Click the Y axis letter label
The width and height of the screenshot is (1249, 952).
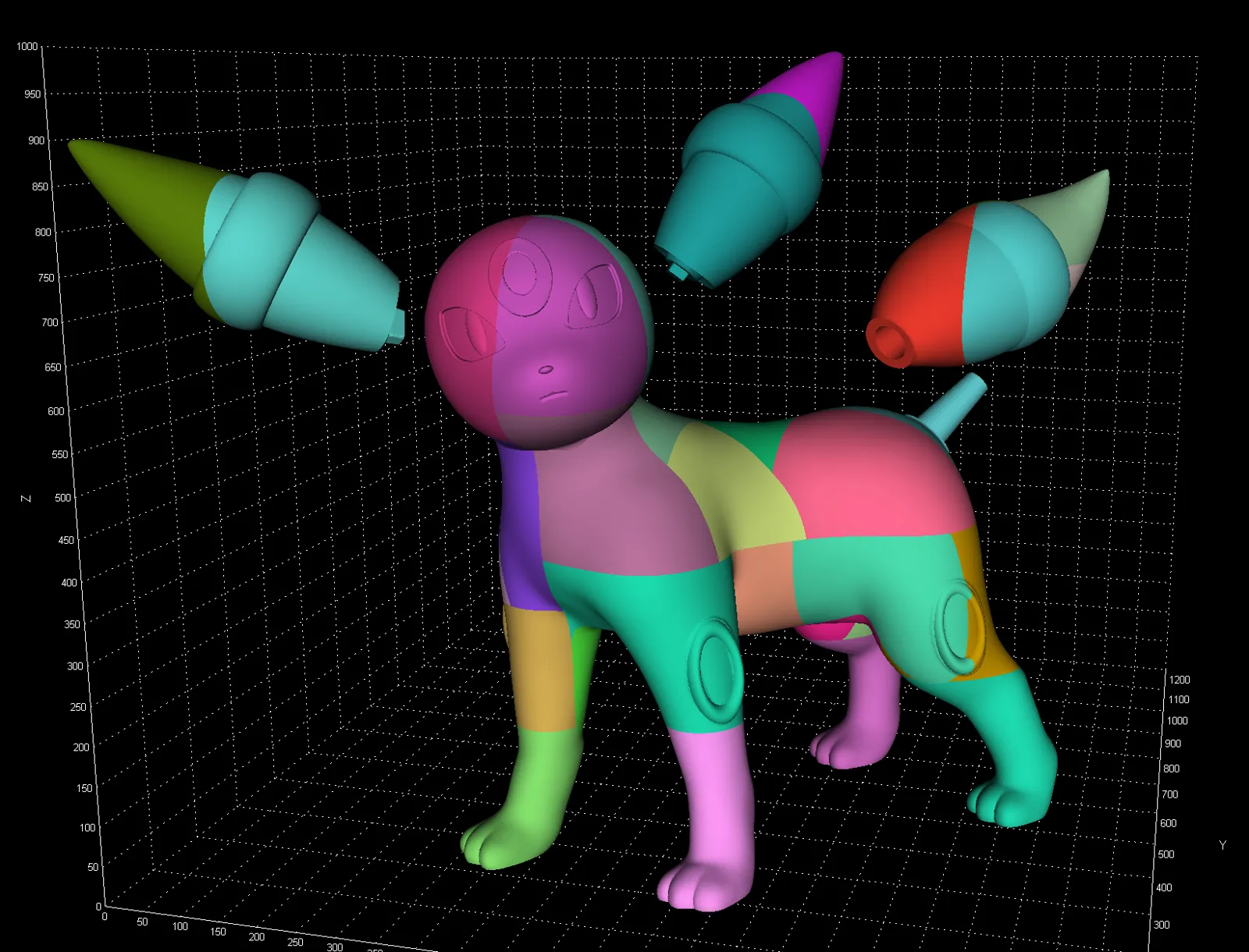pyautogui.click(x=1222, y=845)
